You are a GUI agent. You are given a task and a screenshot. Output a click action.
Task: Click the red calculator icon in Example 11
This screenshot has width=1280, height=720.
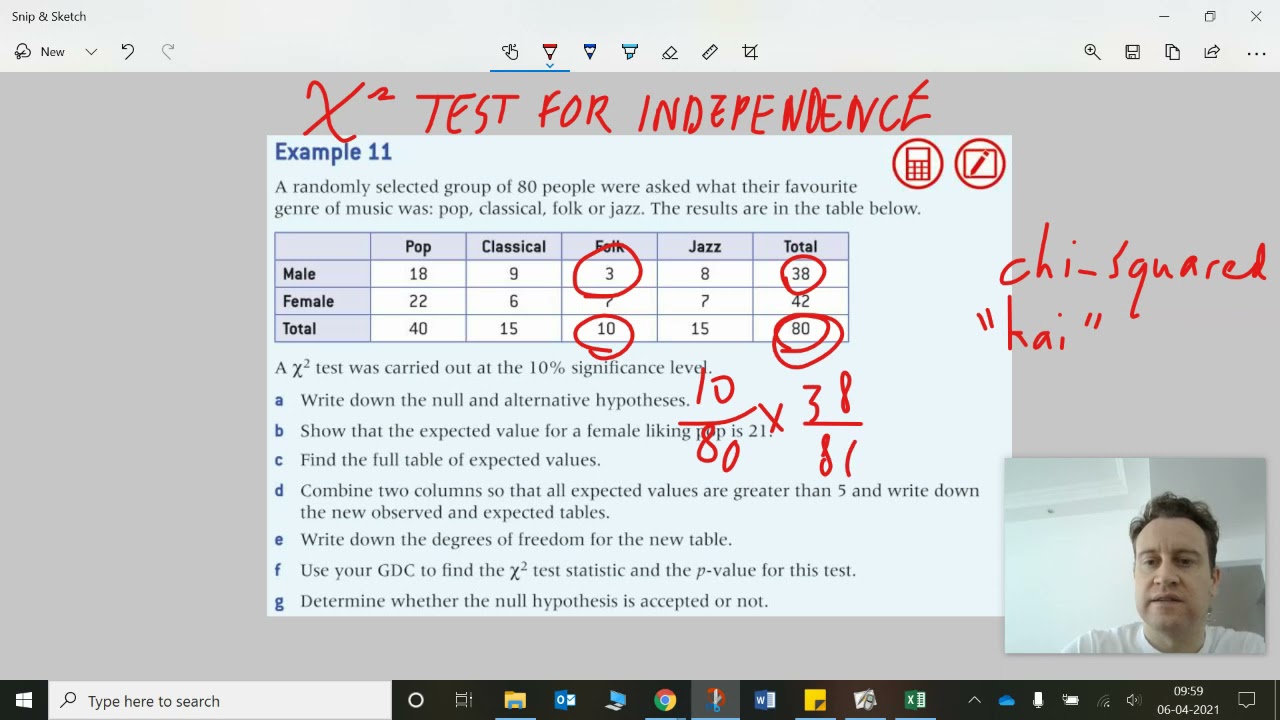click(917, 164)
